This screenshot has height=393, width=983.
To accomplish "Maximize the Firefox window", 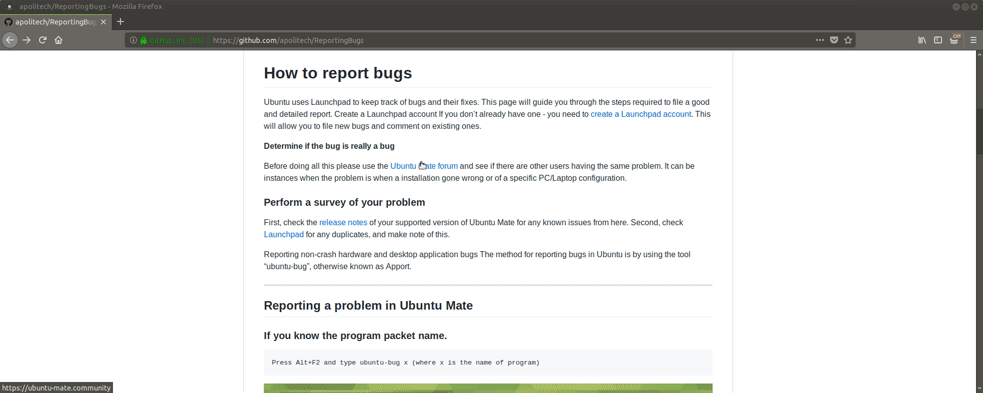I will [965, 6].
